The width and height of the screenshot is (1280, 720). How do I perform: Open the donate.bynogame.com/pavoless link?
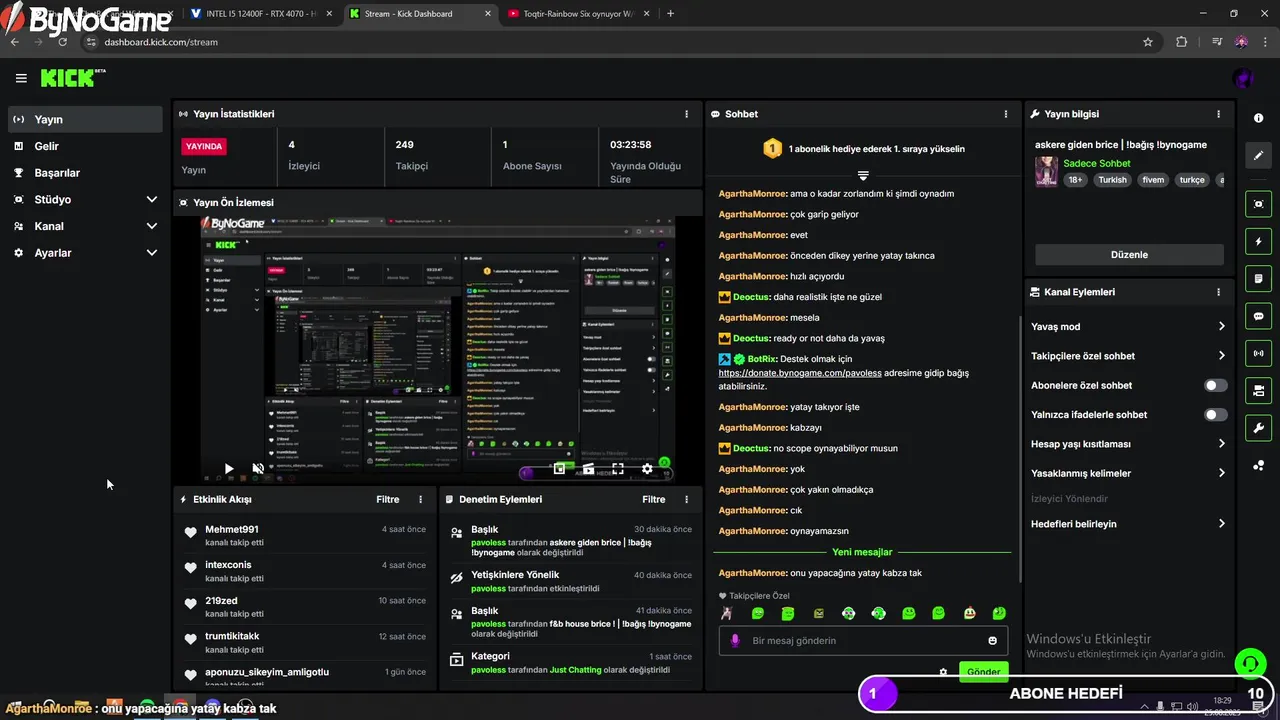click(800, 373)
